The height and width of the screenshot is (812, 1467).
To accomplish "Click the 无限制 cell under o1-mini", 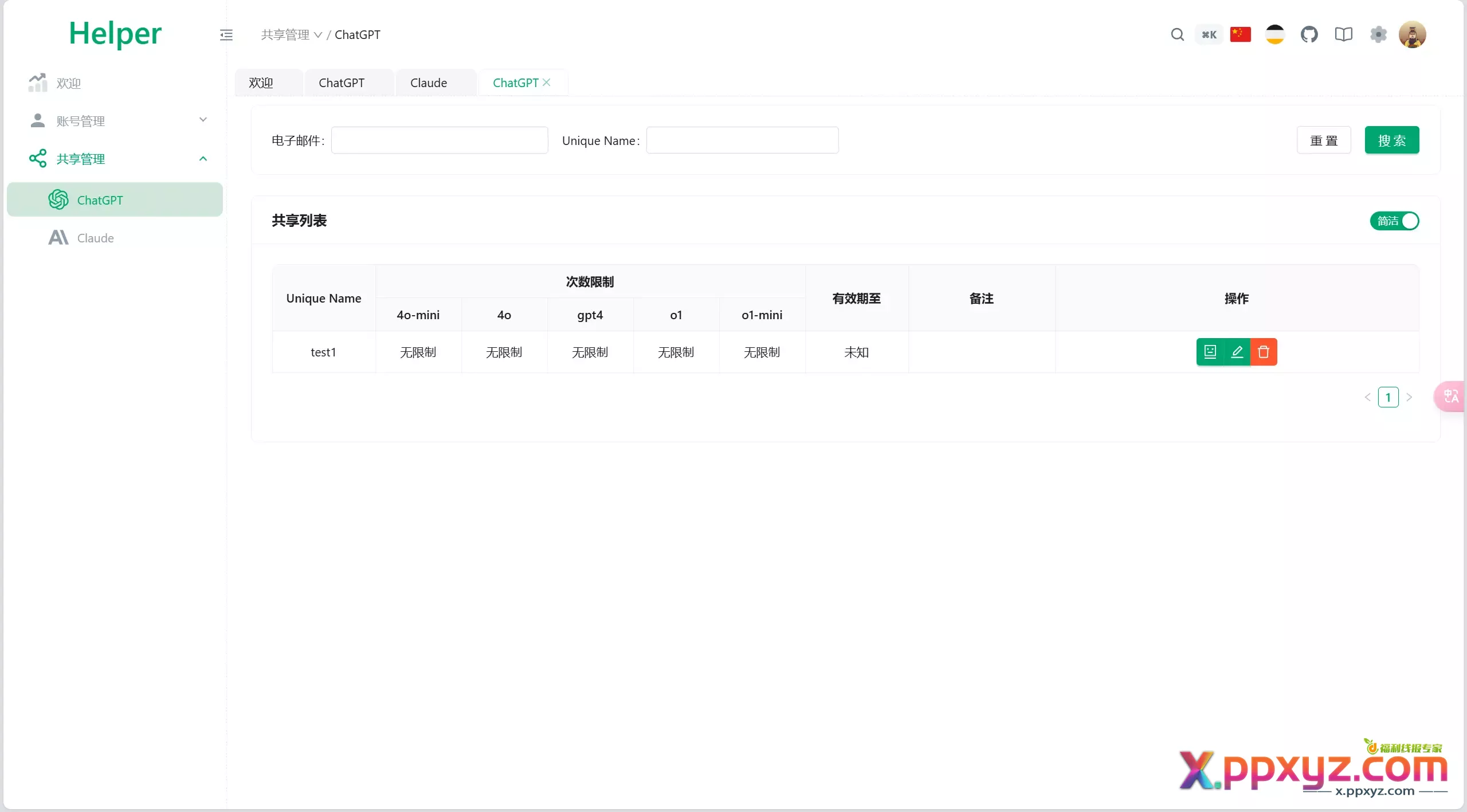I will 762,352.
